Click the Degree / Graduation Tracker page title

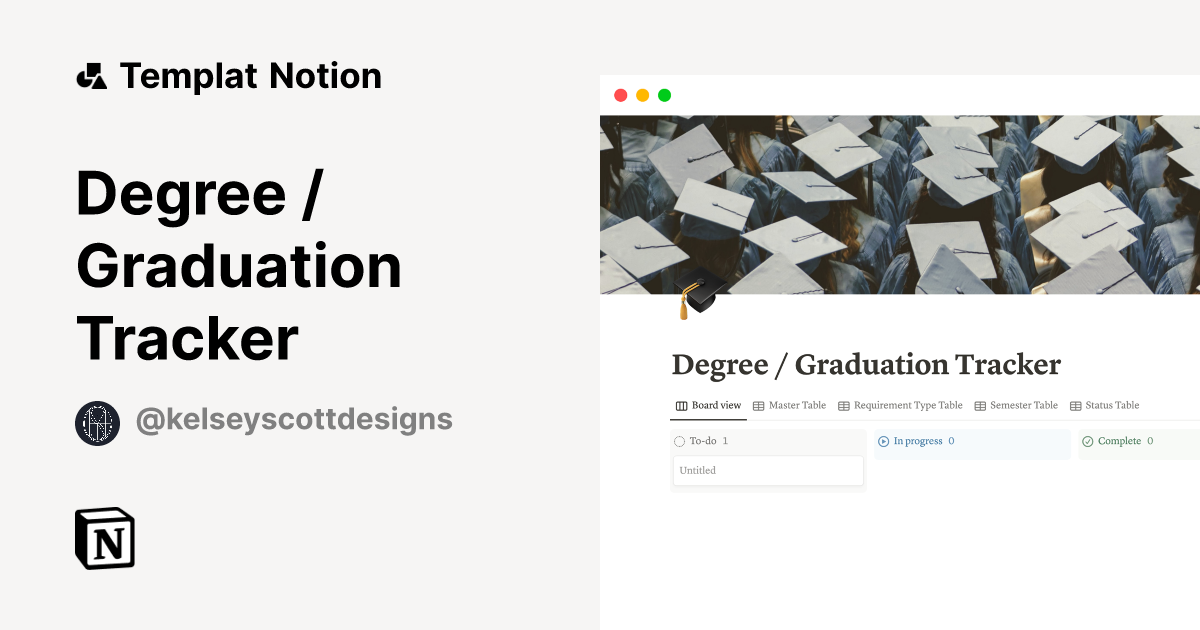tap(866, 364)
